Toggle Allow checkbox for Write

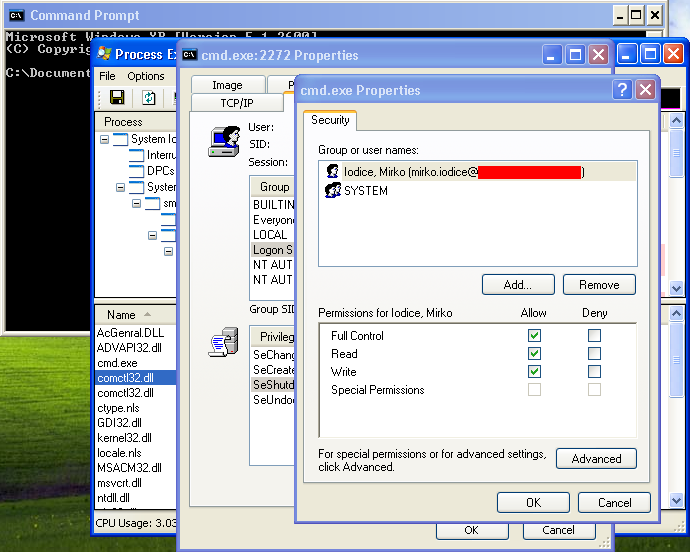534,372
